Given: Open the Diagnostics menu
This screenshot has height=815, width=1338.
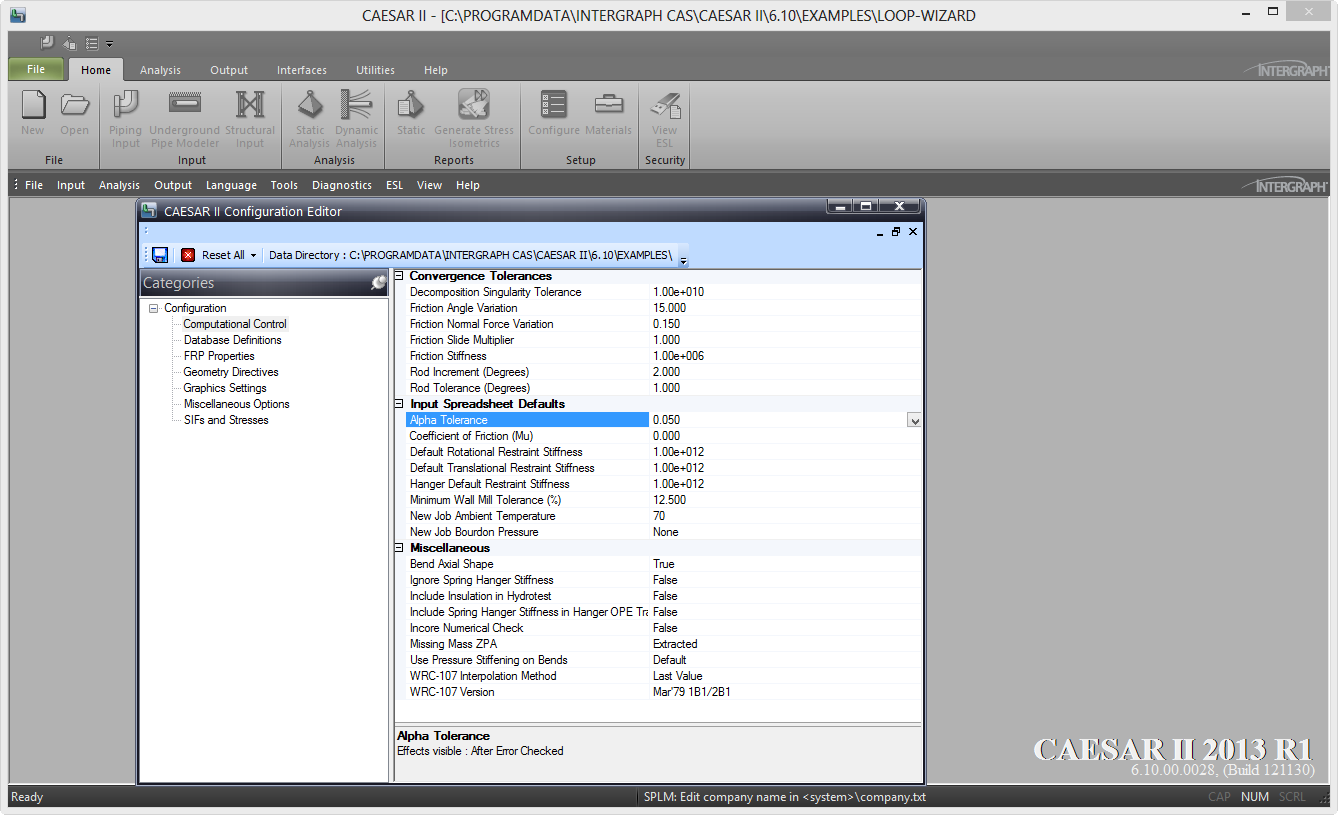Looking at the screenshot, I should click(342, 185).
